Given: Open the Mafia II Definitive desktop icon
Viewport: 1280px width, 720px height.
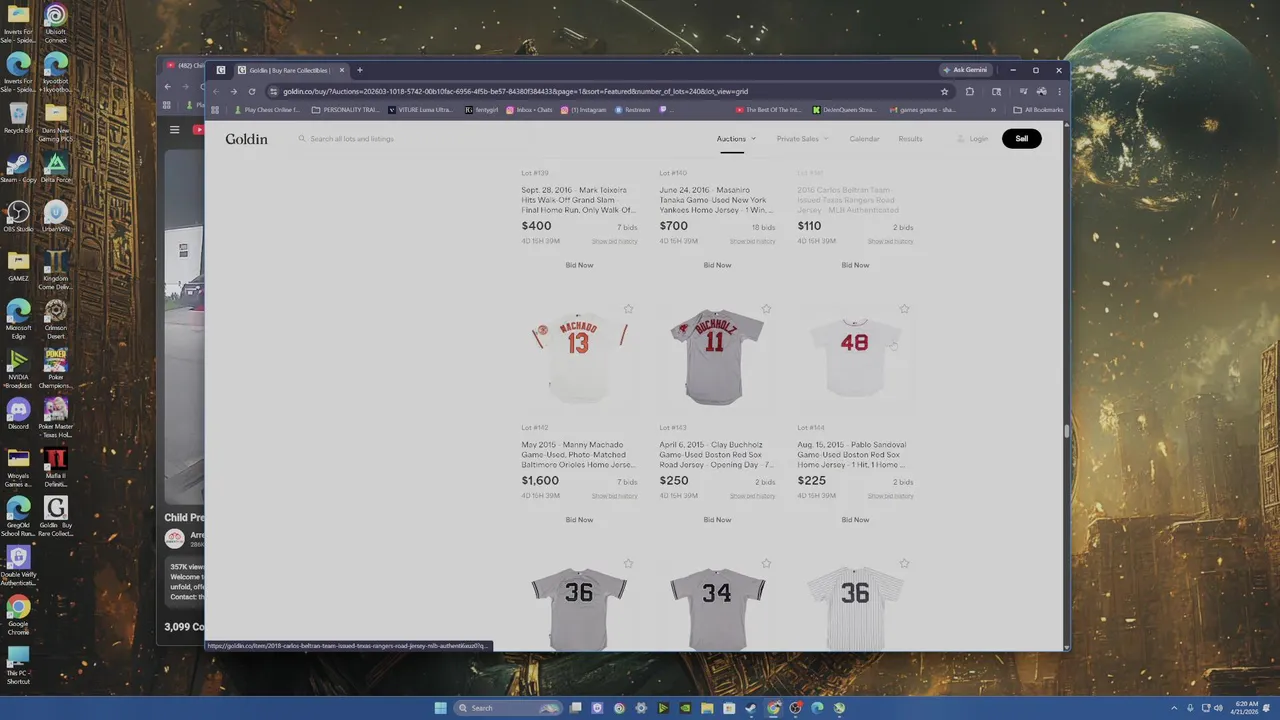Looking at the screenshot, I should [56, 467].
